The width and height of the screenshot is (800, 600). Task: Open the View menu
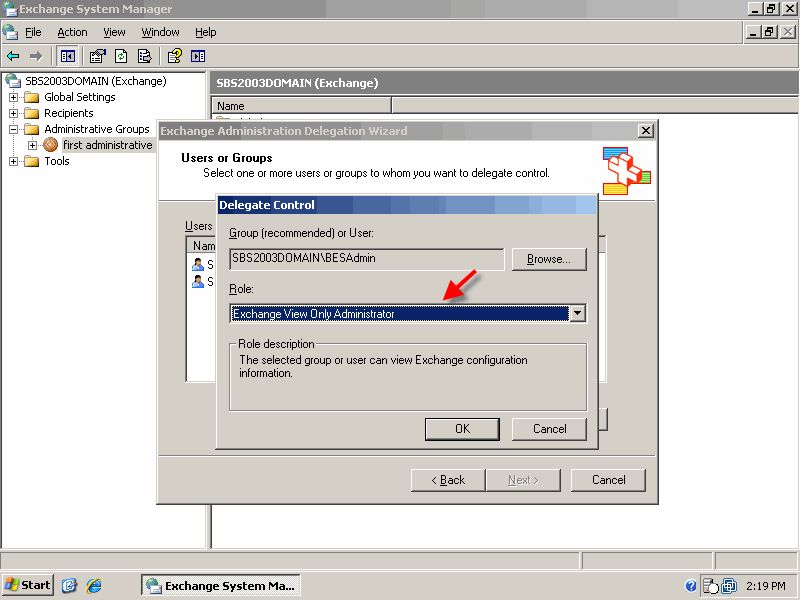point(114,32)
